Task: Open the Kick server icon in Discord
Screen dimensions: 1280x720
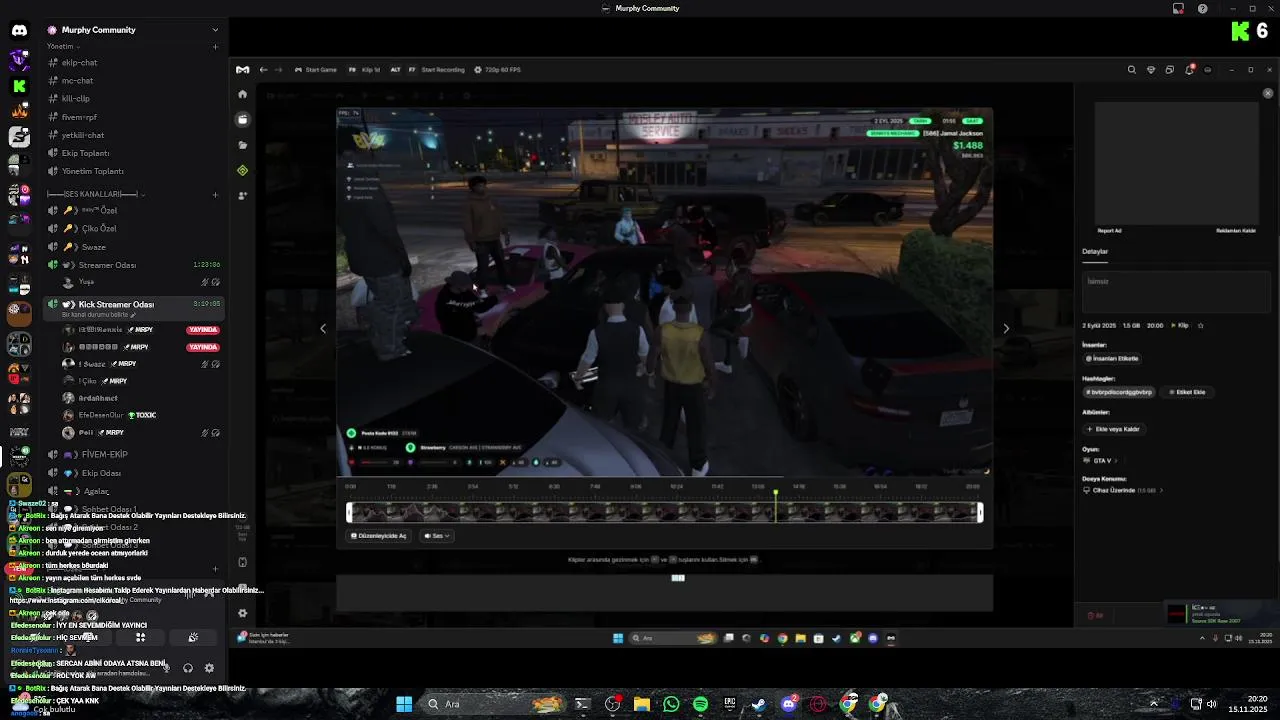Action: point(19,86)
